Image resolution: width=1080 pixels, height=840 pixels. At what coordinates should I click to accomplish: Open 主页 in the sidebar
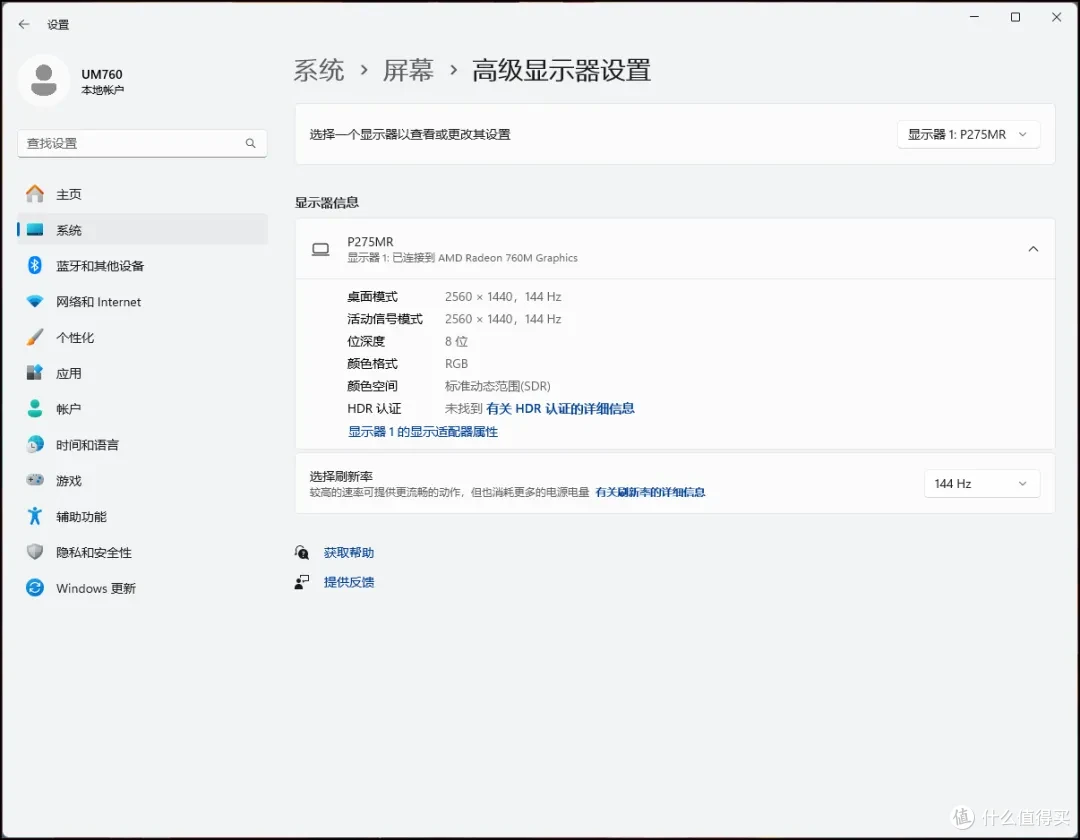pyautogui.click(x=143, y=194)
